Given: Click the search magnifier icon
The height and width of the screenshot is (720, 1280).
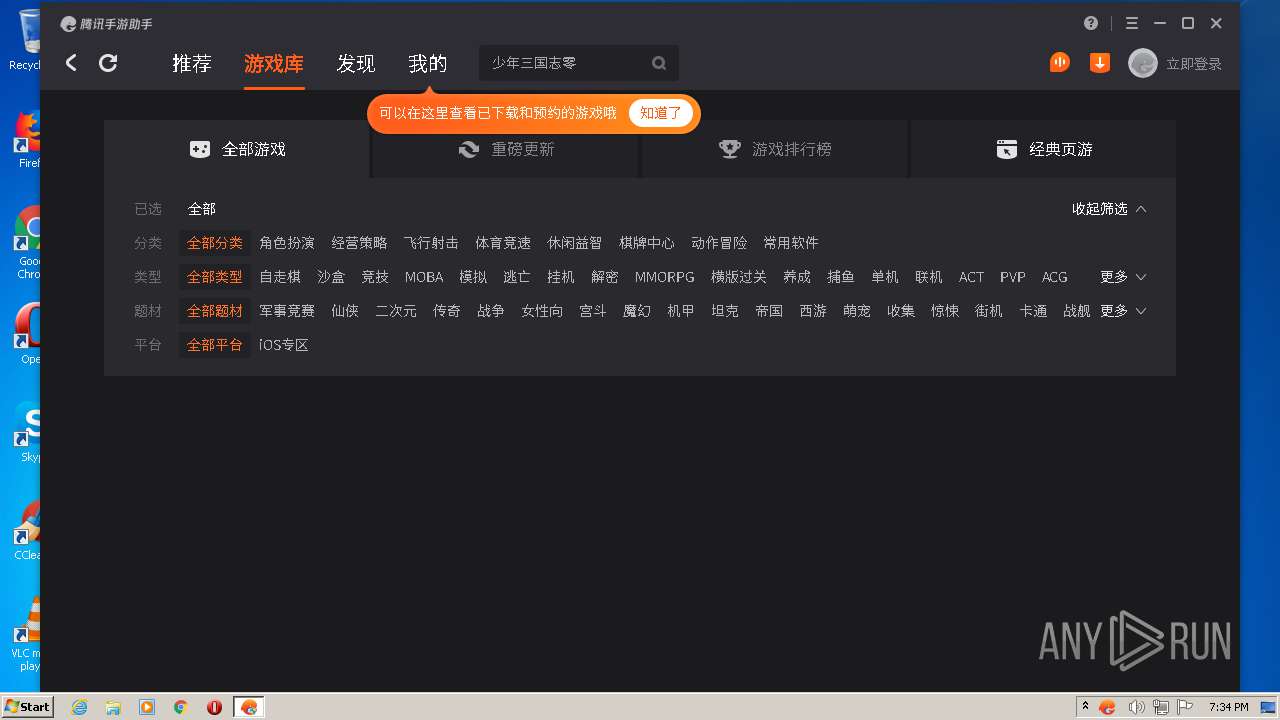Looking at the screenshot, I should pos(659,63).
